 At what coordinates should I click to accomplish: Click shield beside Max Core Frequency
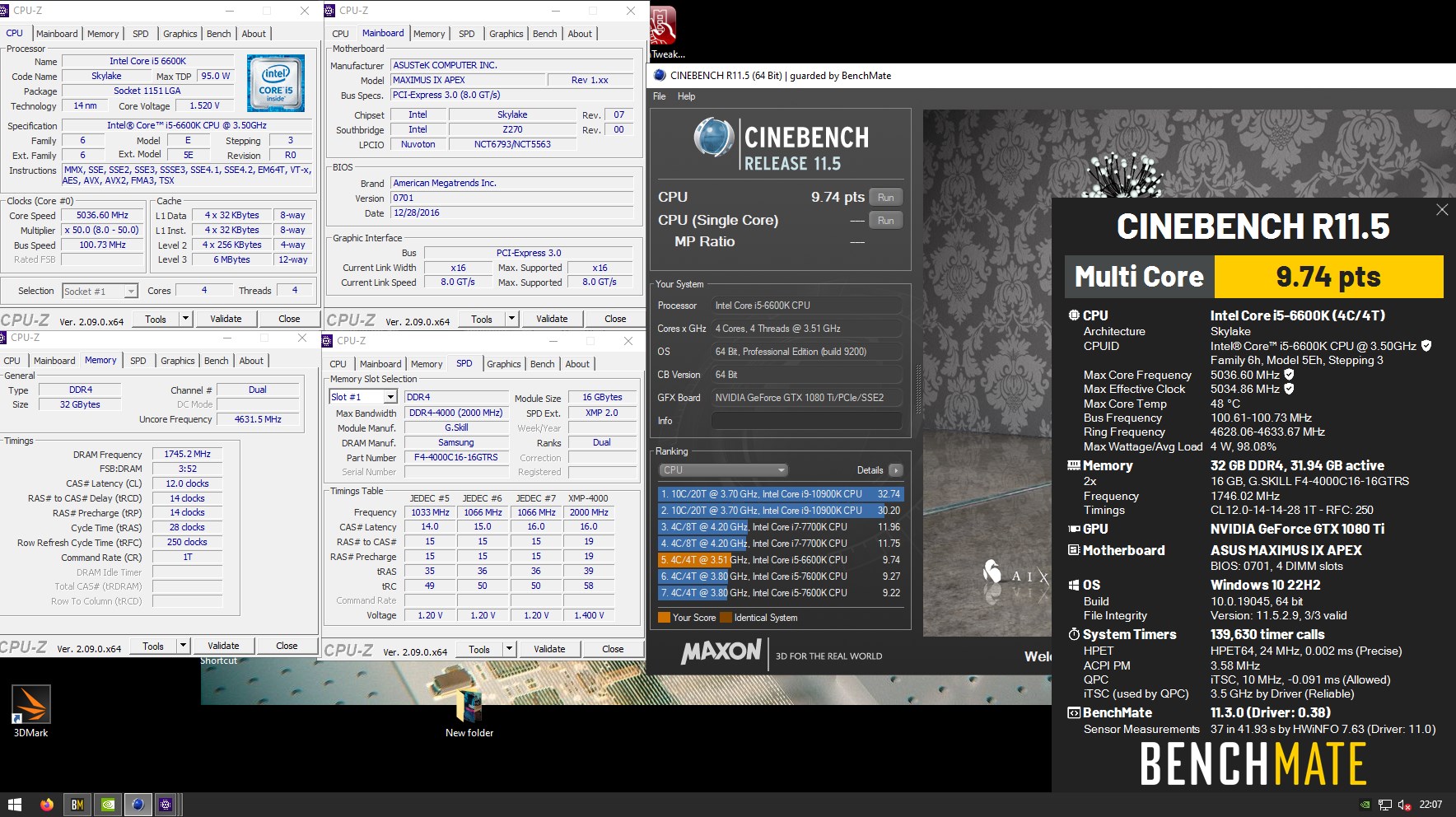(x=1289, y=375)
